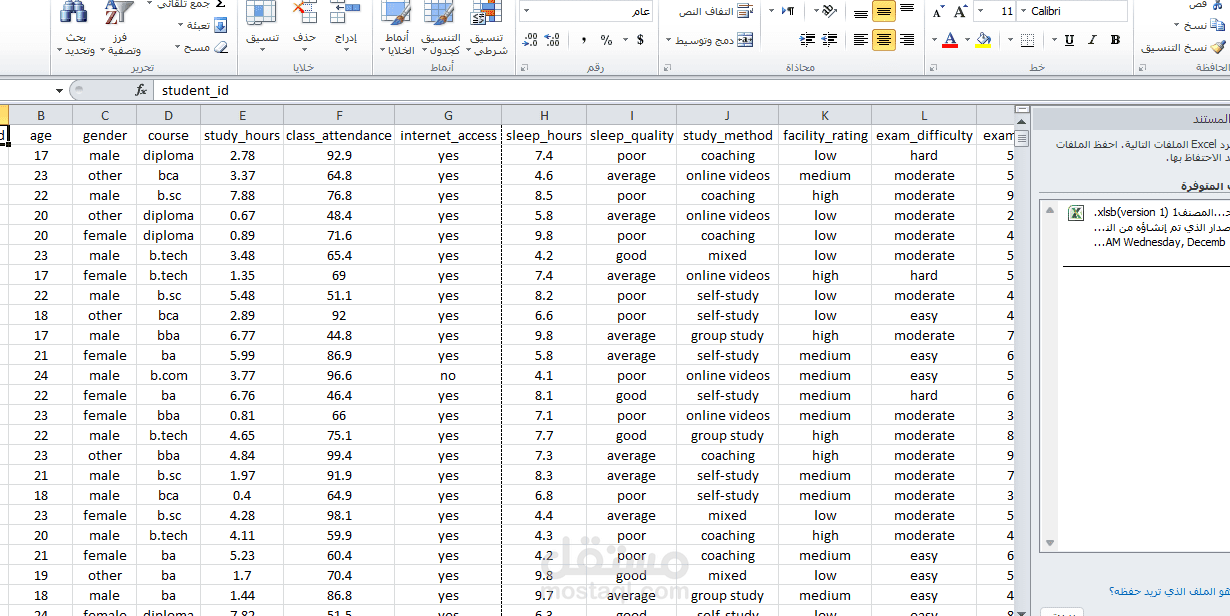Select the exam_difficulty header cell
This screenshot has width=1230, height=616.
point(924,135)
